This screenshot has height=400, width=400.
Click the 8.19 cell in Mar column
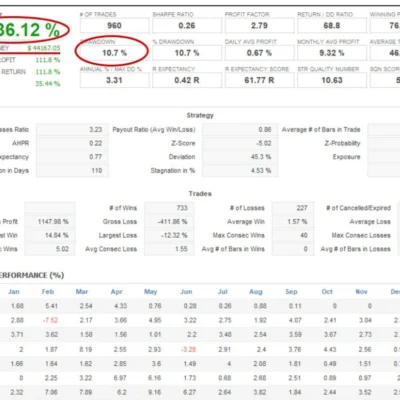tap(86, 349)
